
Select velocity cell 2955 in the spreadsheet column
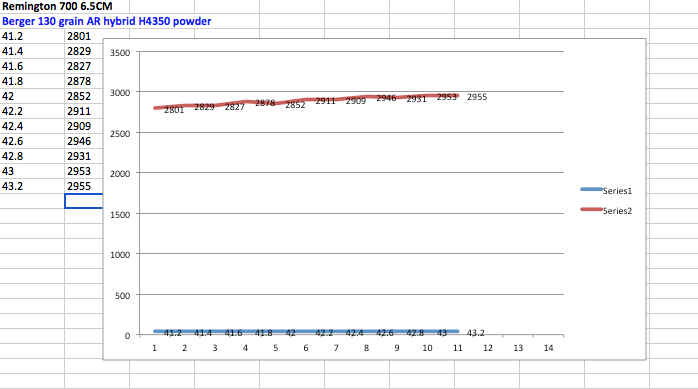(84, 186)
